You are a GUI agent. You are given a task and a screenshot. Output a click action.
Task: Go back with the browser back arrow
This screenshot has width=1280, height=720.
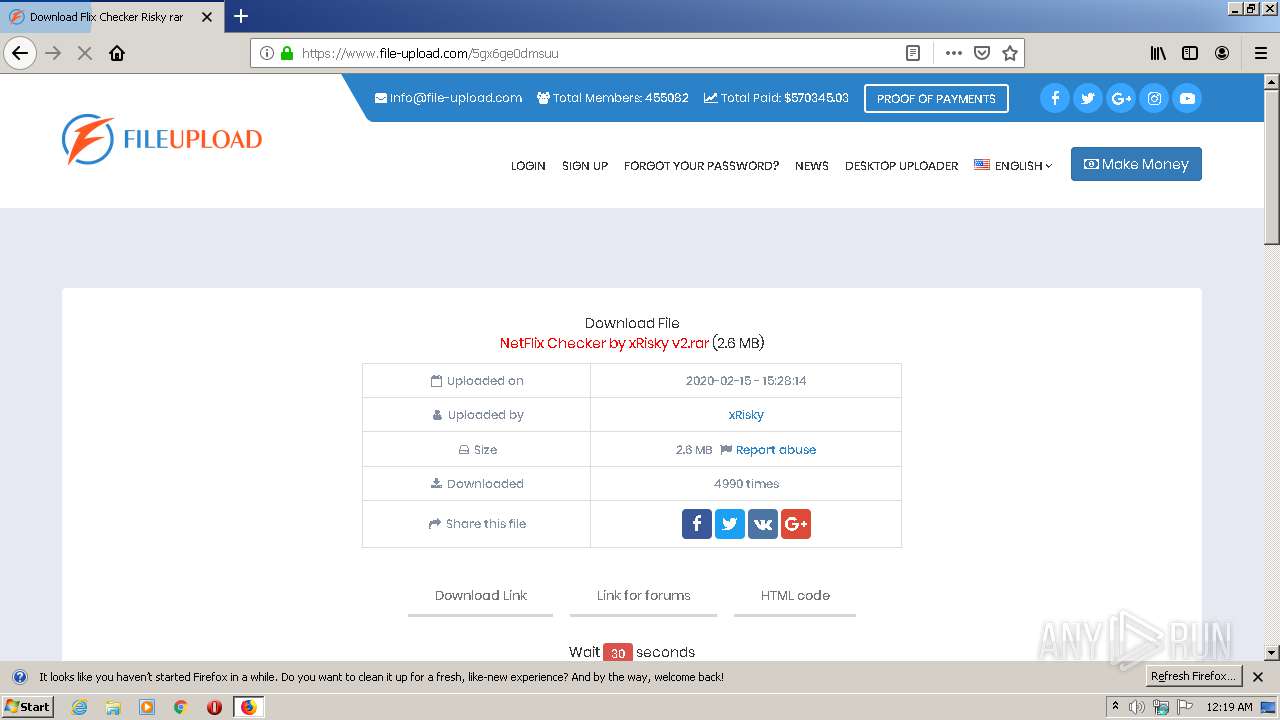(x=20, y=53)
